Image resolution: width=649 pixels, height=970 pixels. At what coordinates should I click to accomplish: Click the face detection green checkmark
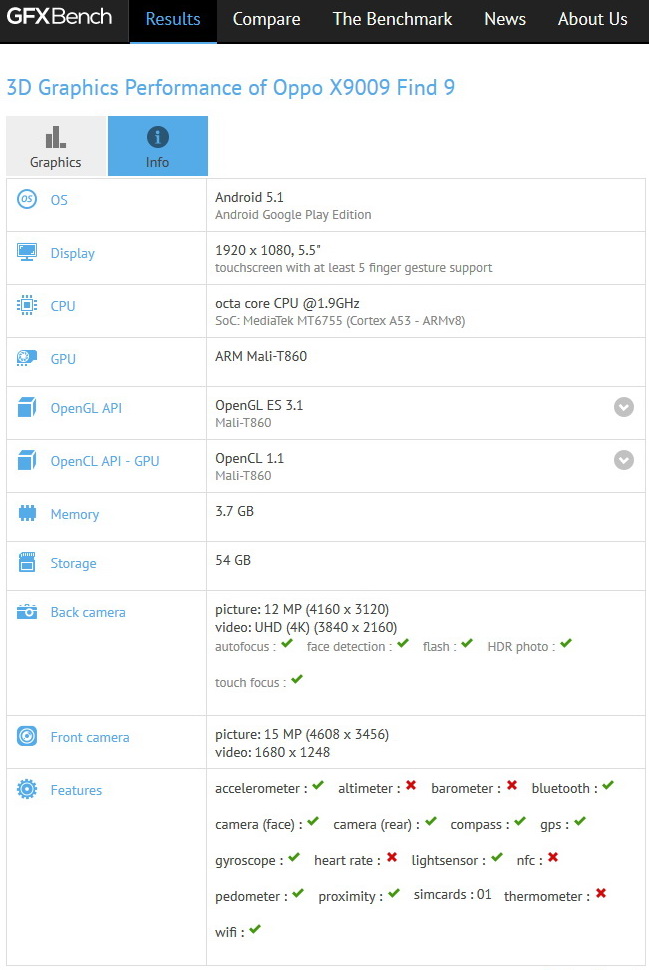403,643
